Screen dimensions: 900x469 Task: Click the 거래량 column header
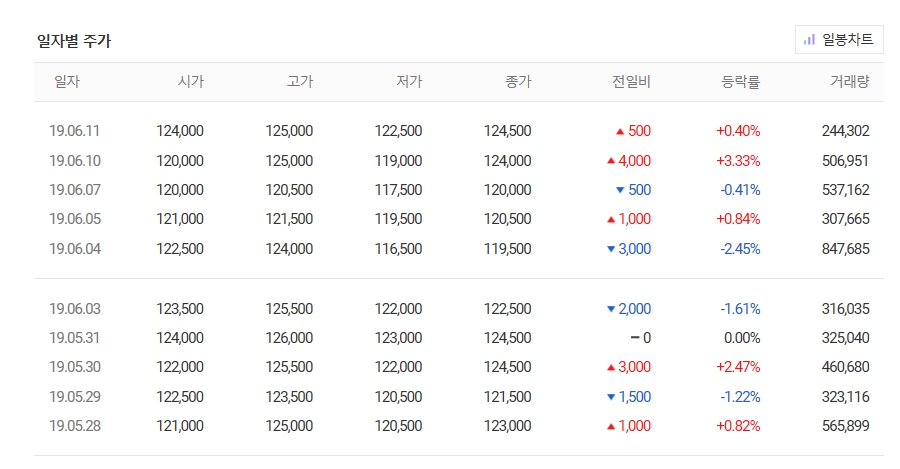coord(849,82)
